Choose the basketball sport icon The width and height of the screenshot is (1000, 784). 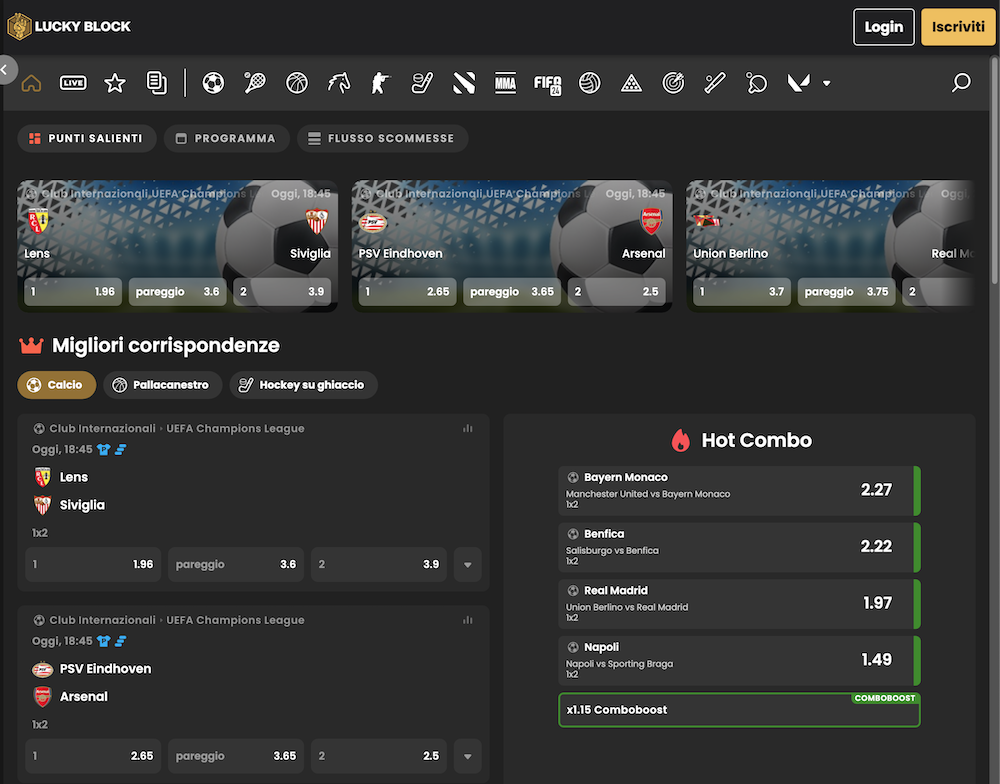[297, 83]
